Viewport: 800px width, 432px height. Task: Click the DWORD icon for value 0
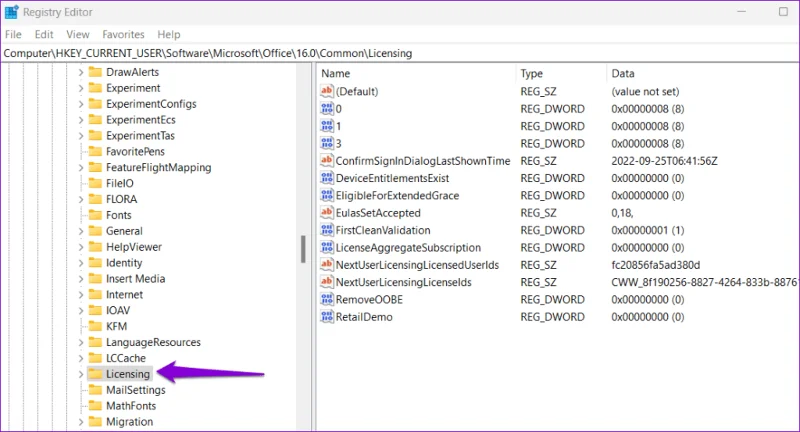(x=327, y=109)
